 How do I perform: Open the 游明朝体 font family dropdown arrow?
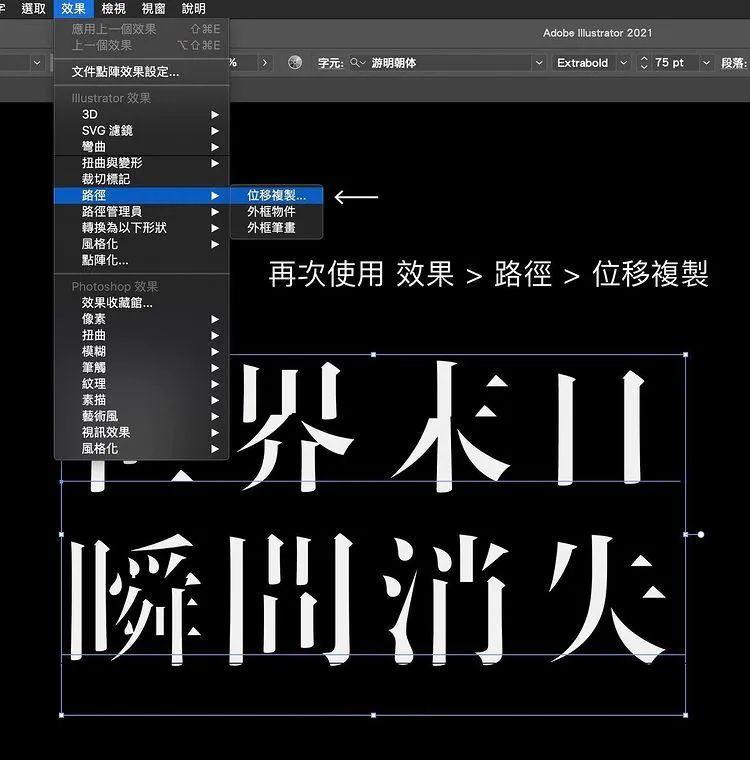[x=538, y=62]
